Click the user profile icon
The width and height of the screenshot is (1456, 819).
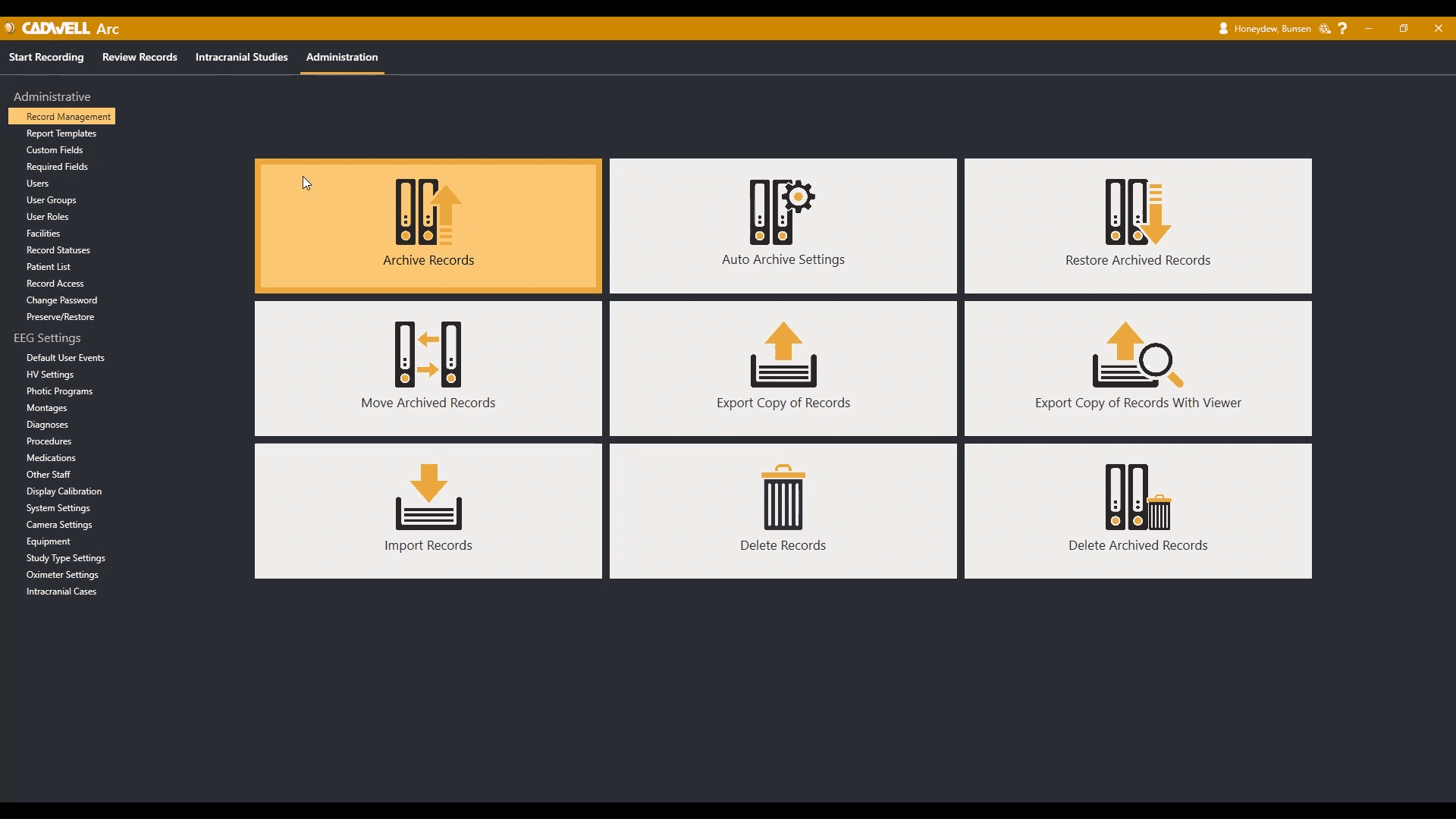tap(1223, 29)
